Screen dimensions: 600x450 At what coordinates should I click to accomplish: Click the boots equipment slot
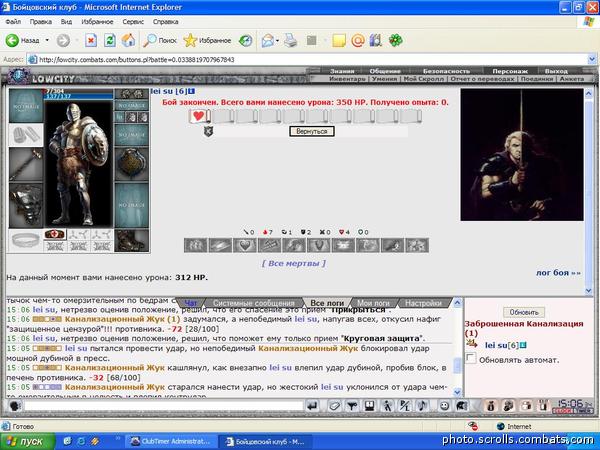click(x=131, y=240)
